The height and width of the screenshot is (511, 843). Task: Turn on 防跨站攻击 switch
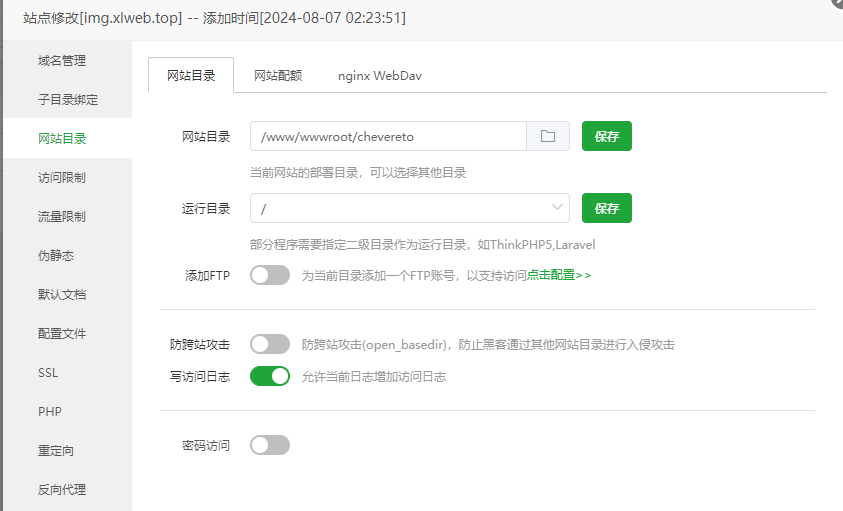(x=270, y=344)
